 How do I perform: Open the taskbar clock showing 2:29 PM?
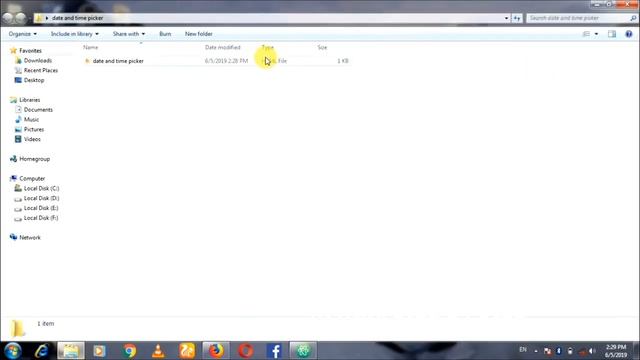pyautogui.click(x=616, y=351)
